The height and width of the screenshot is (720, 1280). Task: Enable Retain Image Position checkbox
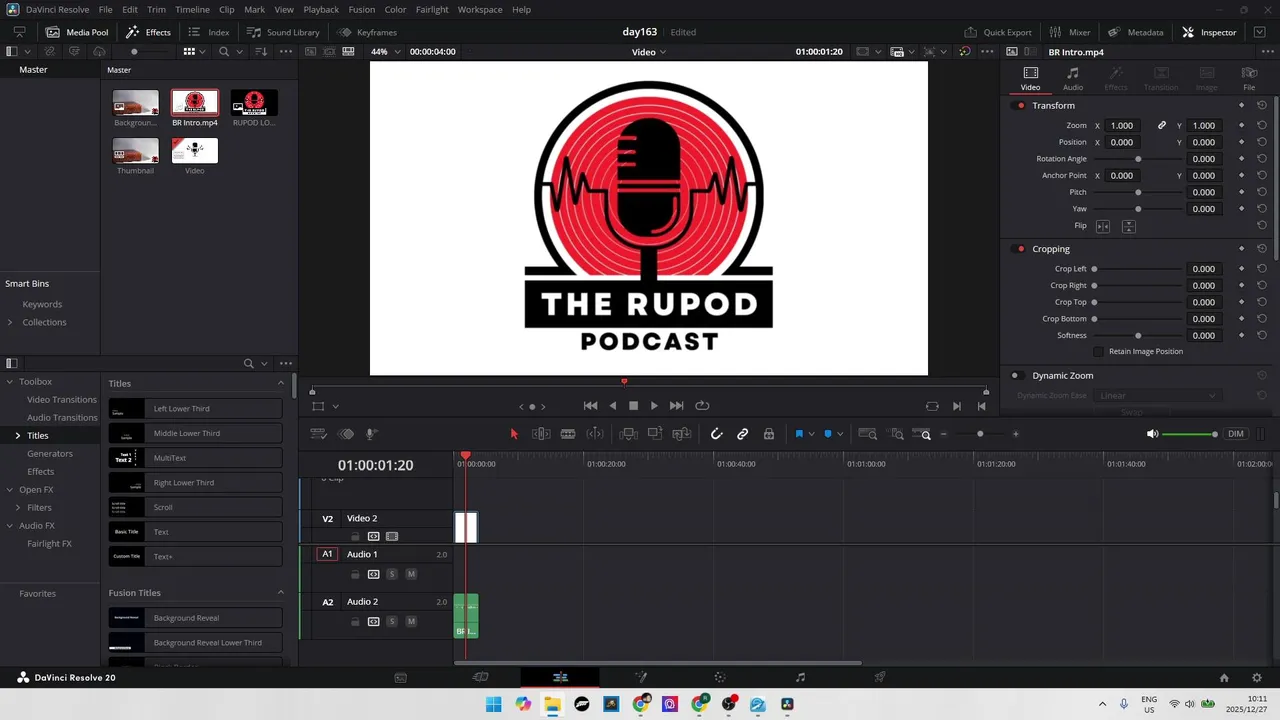1099,352
